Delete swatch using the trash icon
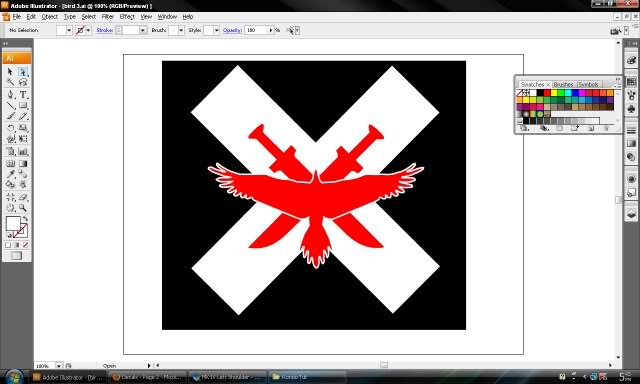The width and height of the screenshot is (640, 384). (606, 129)
